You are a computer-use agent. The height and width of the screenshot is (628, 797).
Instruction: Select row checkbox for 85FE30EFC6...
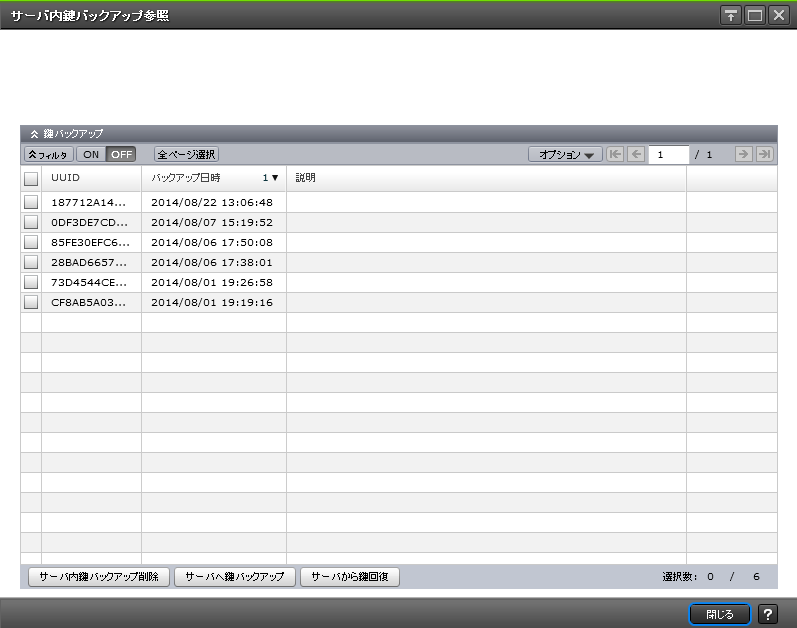31,242
